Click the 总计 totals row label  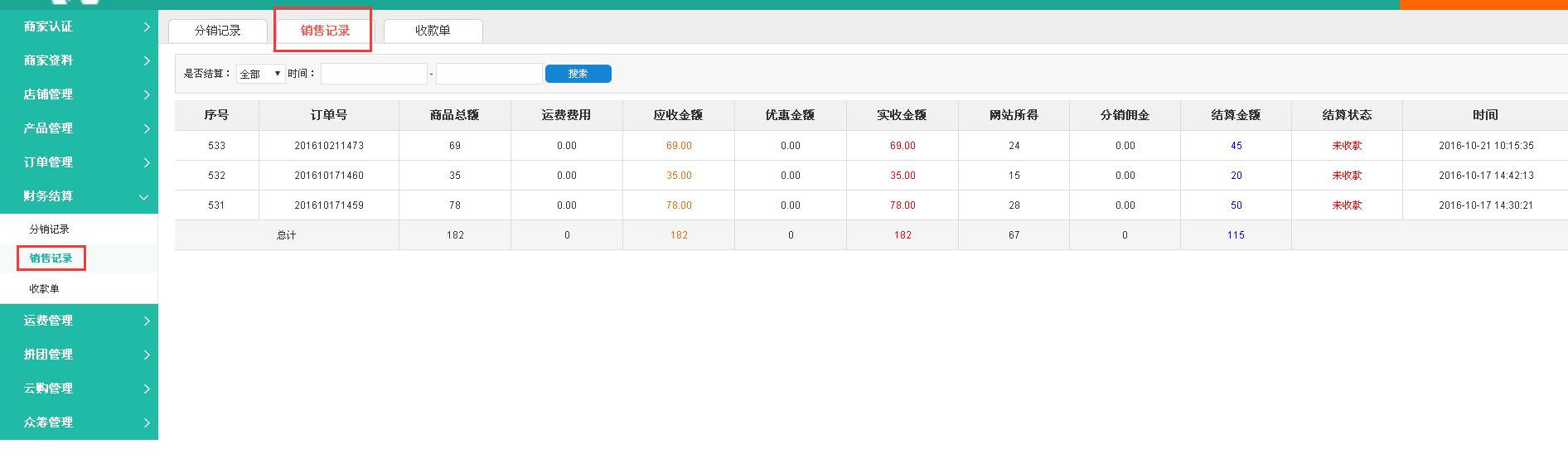point(286,235)
